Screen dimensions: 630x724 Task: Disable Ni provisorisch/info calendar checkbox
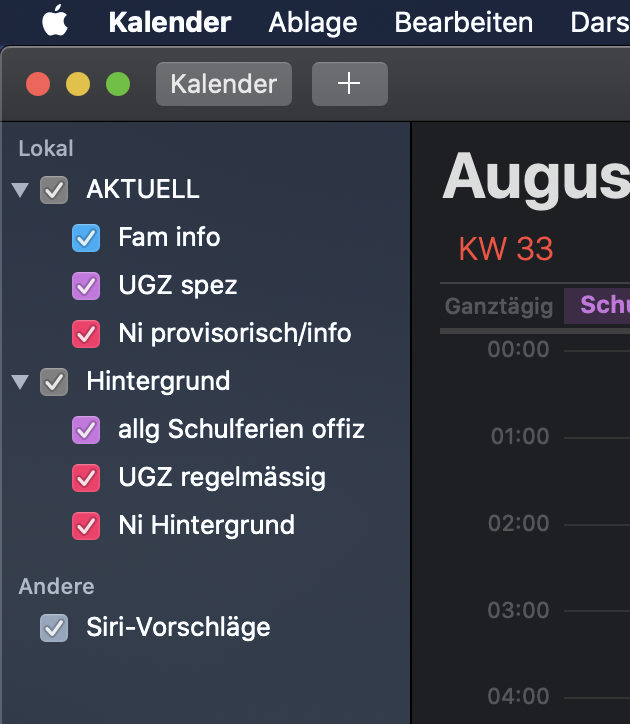click(x=86, y=333)
